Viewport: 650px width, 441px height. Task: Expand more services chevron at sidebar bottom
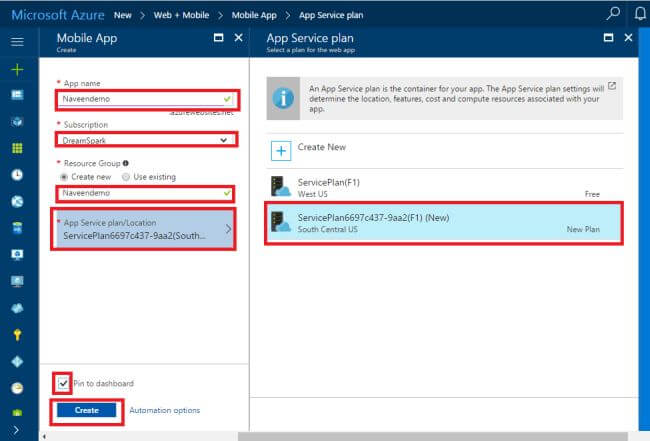click(16, 430)
